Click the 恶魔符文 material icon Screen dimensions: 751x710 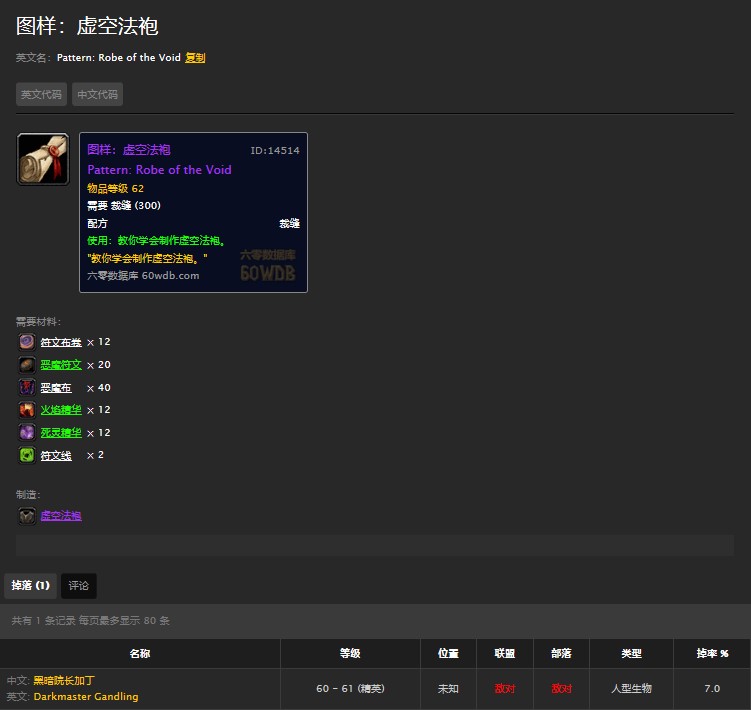coord(27,365)
